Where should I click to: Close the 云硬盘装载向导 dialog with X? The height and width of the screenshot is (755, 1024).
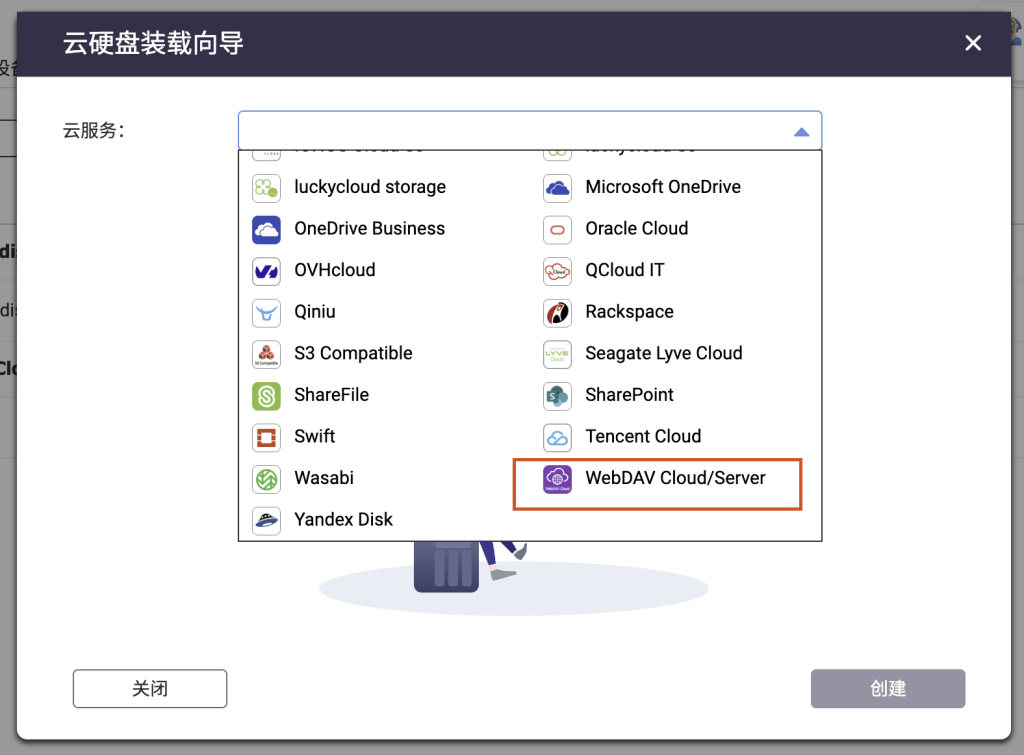click(x=973, y=43)
